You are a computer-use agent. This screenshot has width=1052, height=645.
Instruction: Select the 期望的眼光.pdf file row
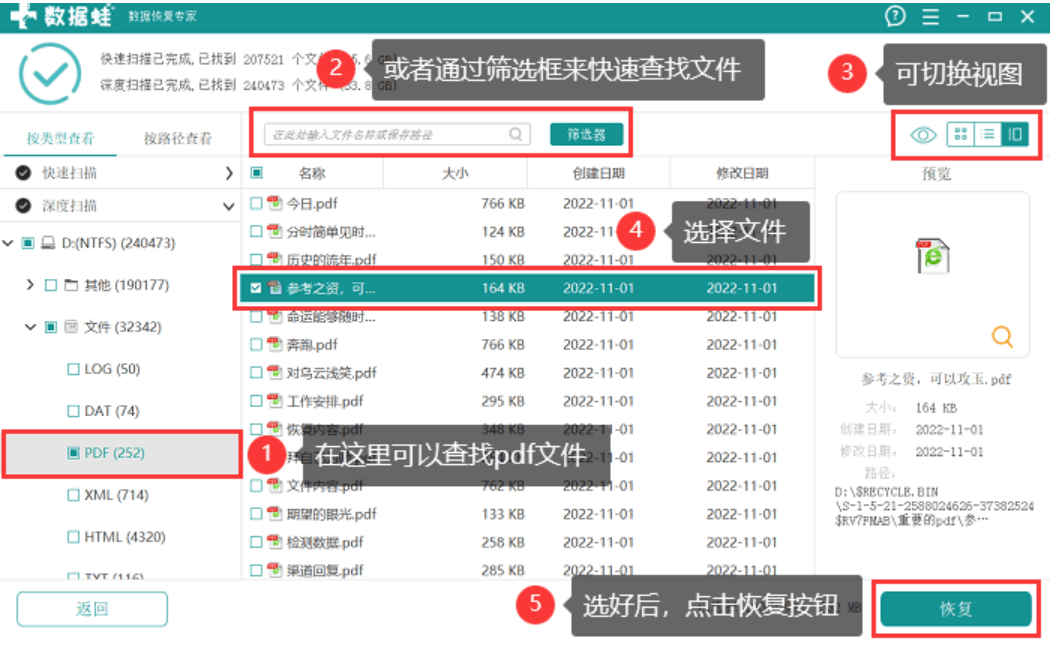pyautogui.click(x=529, y=513)
